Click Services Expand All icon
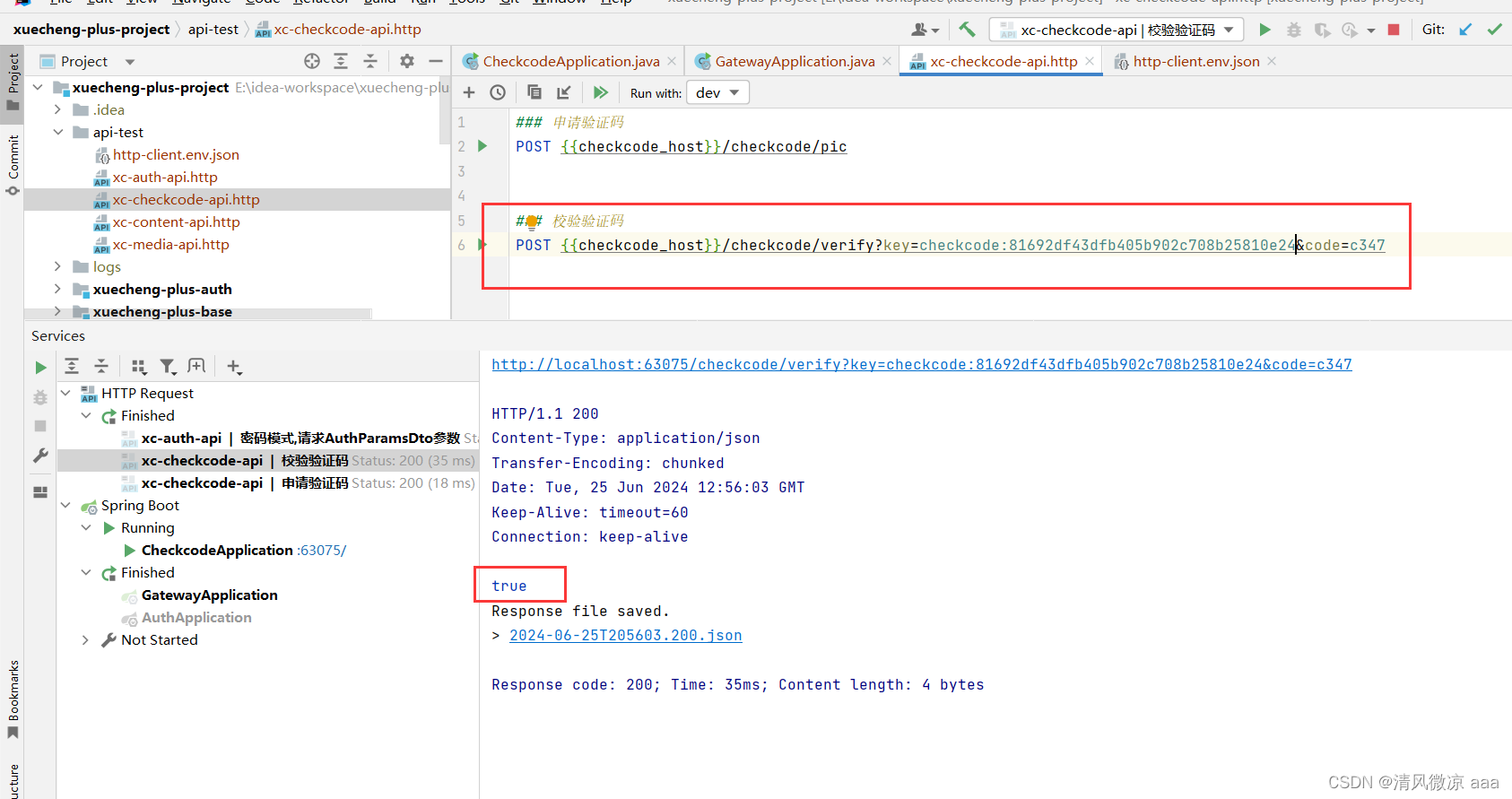This screenshot has width=1512, height=799. (x=72, y=366)
